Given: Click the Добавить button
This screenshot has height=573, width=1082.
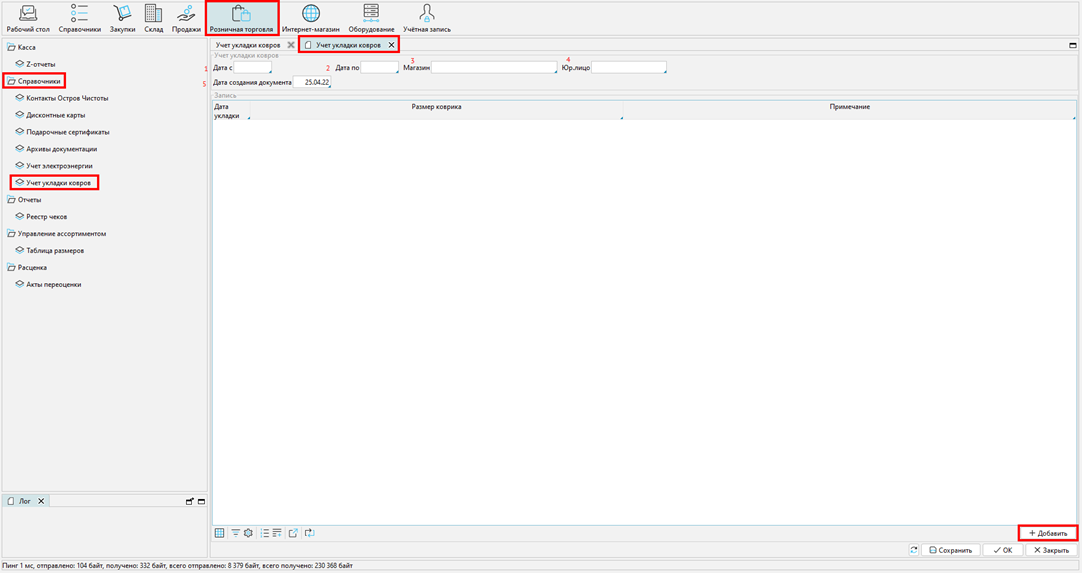Looking at the screenshot, I should coord(1048,533).
